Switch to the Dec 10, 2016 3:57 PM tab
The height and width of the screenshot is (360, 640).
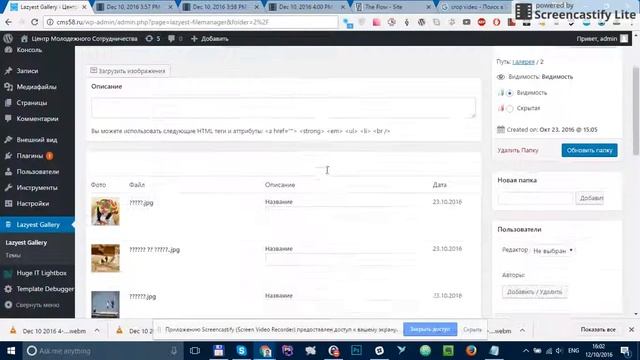(133, 7)
